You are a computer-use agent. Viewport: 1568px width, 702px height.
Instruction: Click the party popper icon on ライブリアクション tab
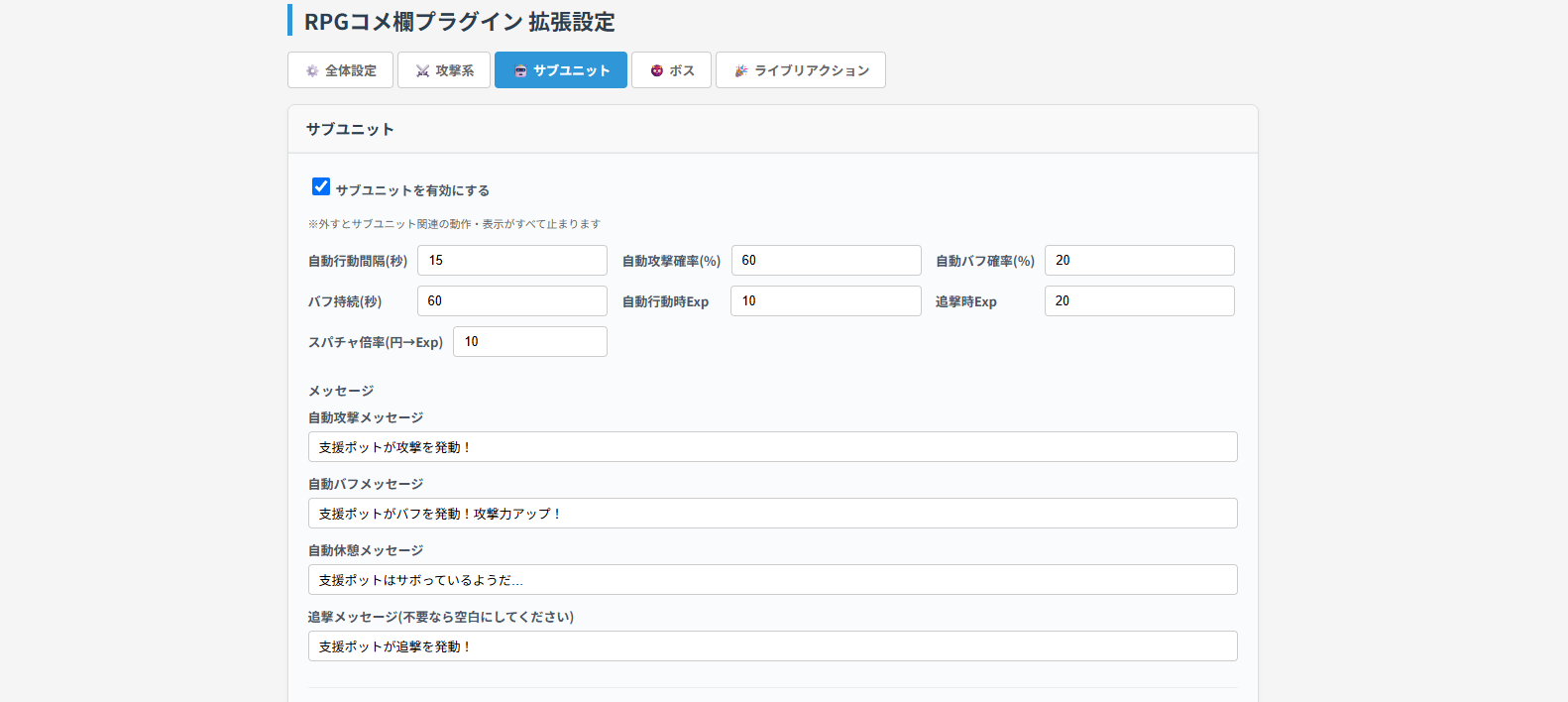click(740, 70)
